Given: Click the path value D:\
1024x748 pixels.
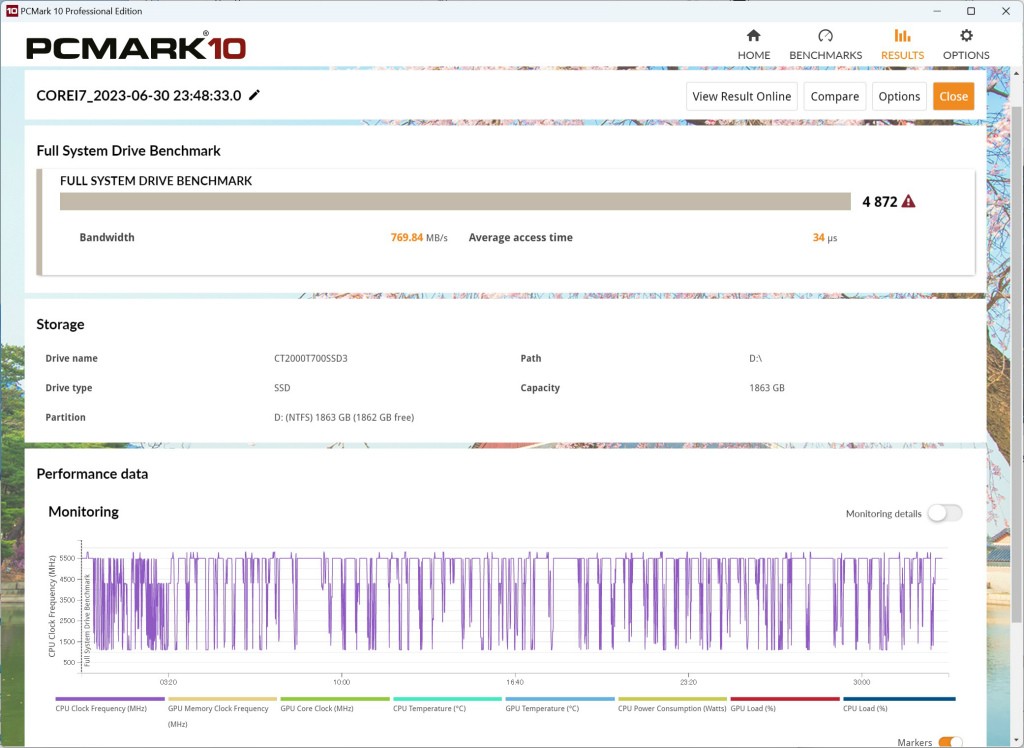Looking at the screenshot, I should (756, 358).
